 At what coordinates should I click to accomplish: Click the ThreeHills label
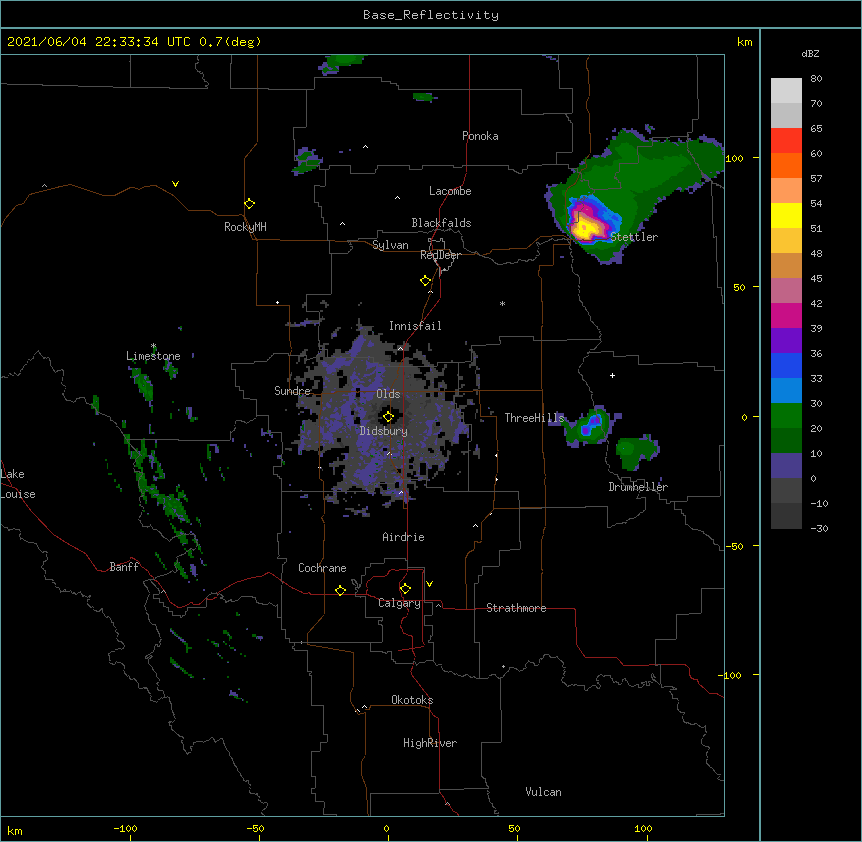click(x=534, y=418)
